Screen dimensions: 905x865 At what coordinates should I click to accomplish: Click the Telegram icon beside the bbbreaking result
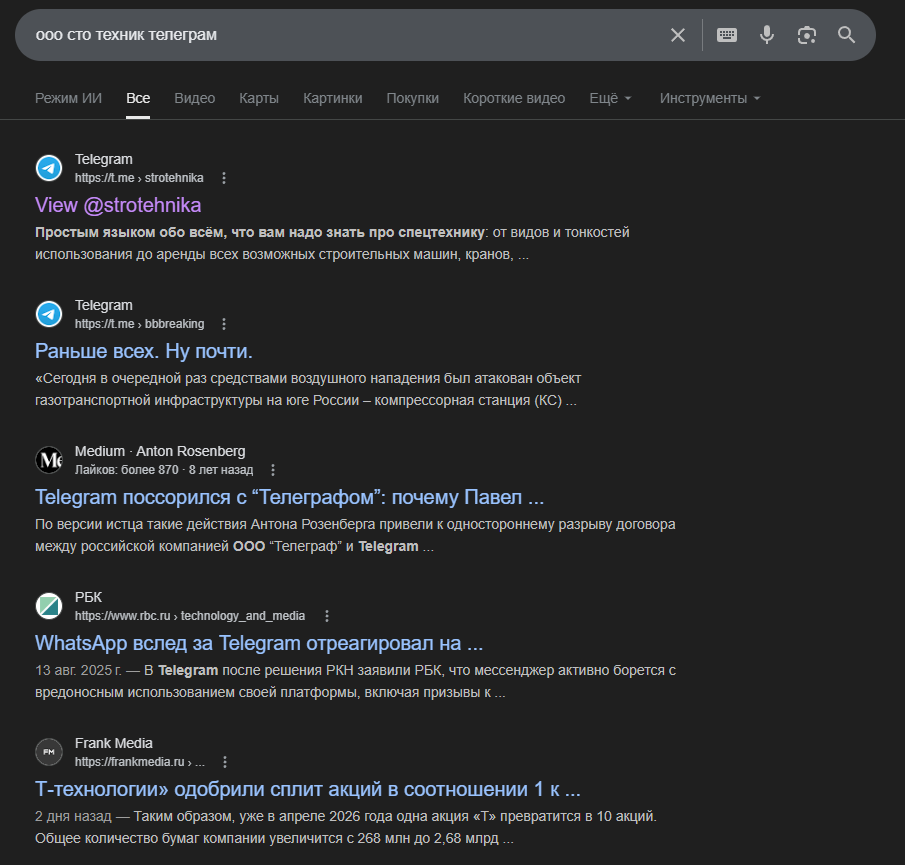(x=49, y=313)
